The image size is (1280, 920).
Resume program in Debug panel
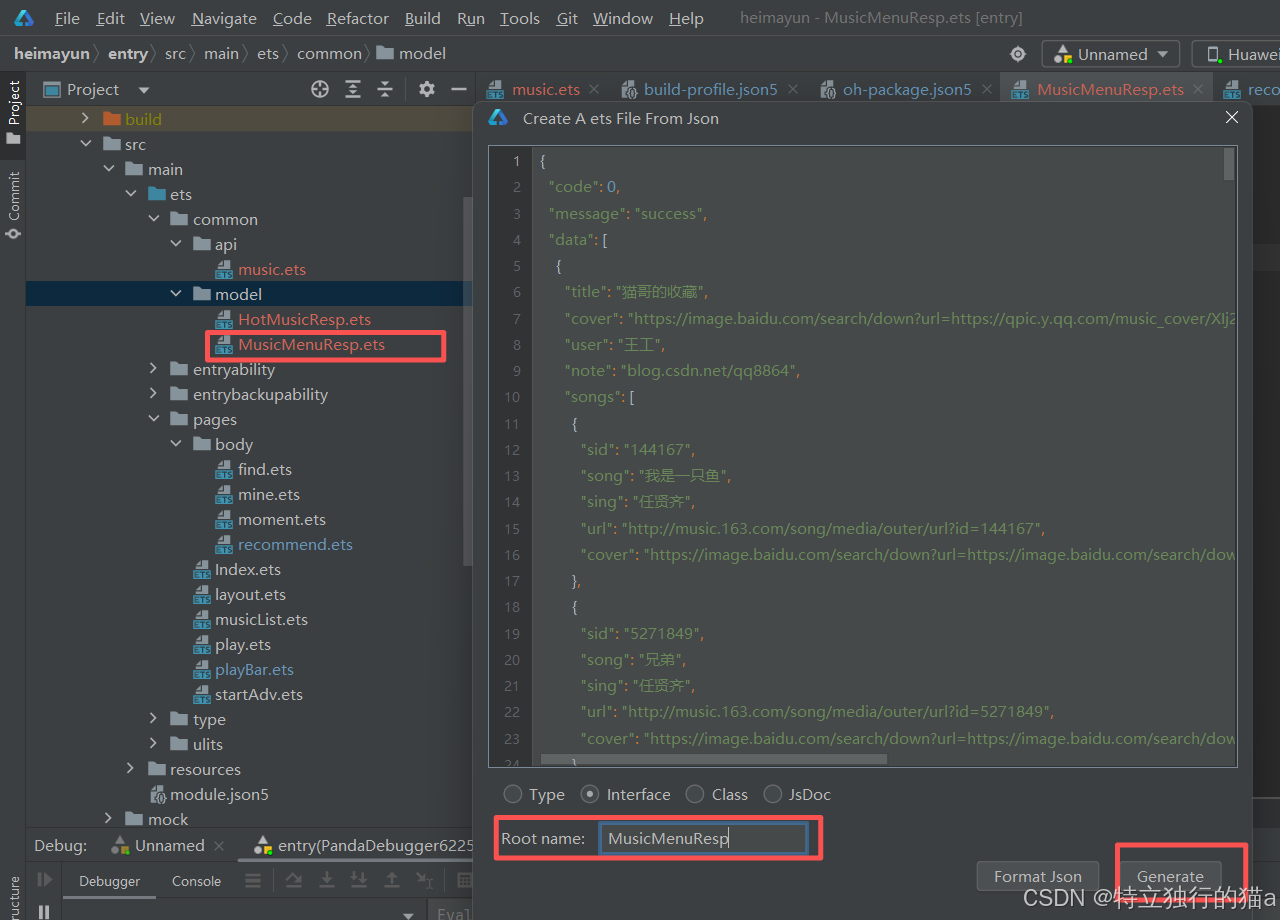(44, 880)
